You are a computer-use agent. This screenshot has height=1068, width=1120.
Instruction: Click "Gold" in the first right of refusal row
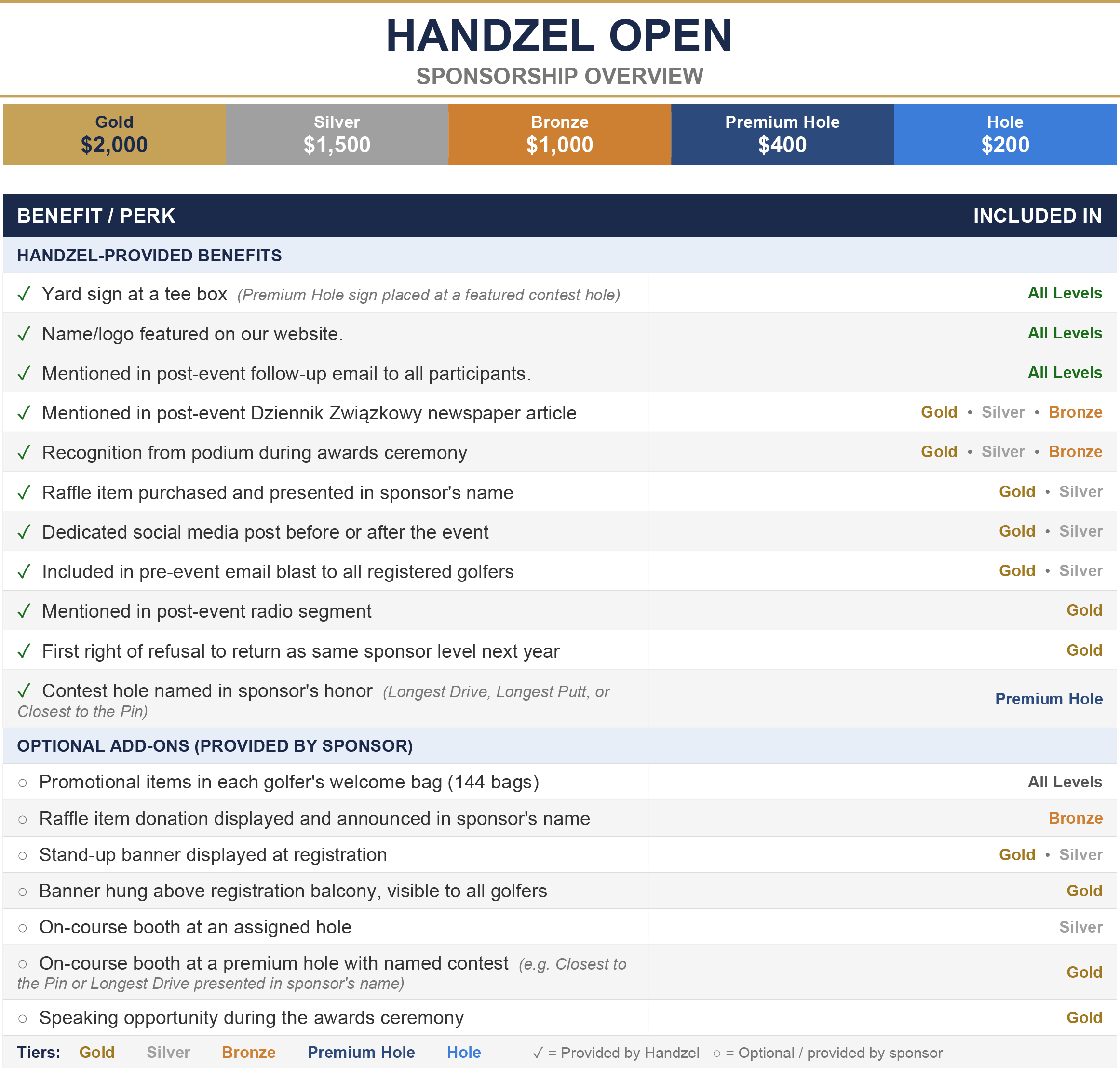coord(1084,650)
